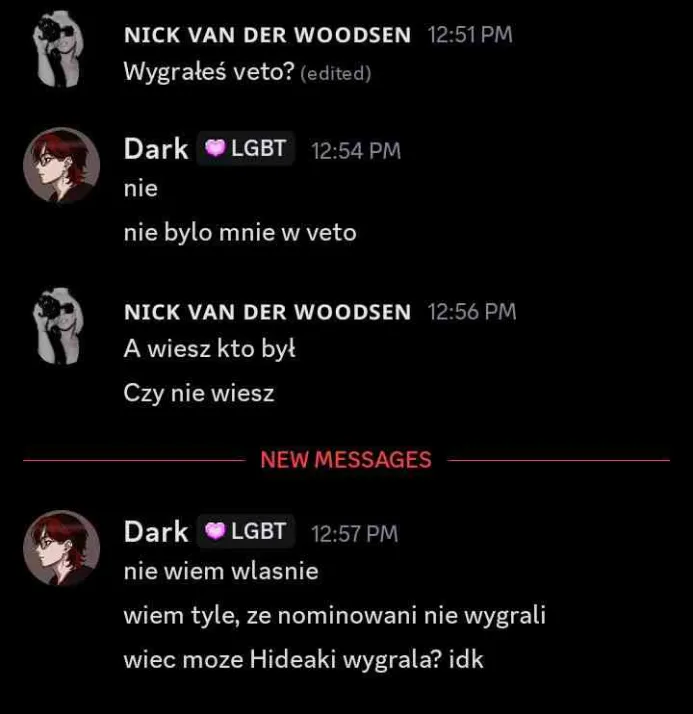Click the 12:54 PM timestamp

pos(356,151)
